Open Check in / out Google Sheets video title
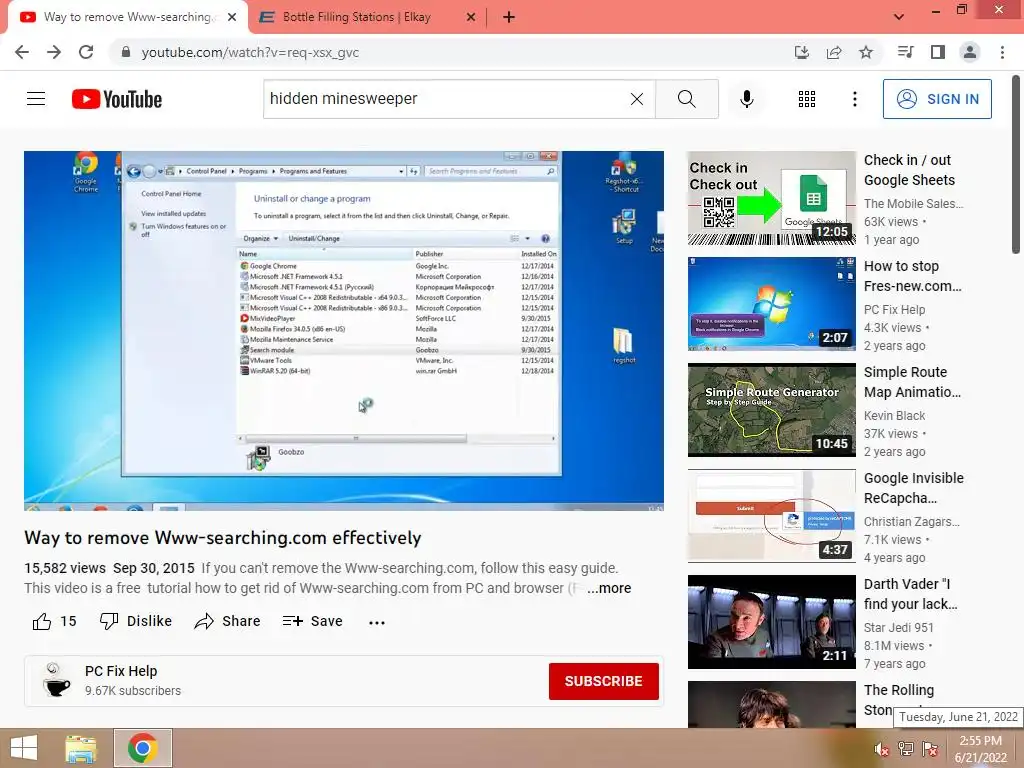This screenshot has height=768, width=1024. pos(909,170)
